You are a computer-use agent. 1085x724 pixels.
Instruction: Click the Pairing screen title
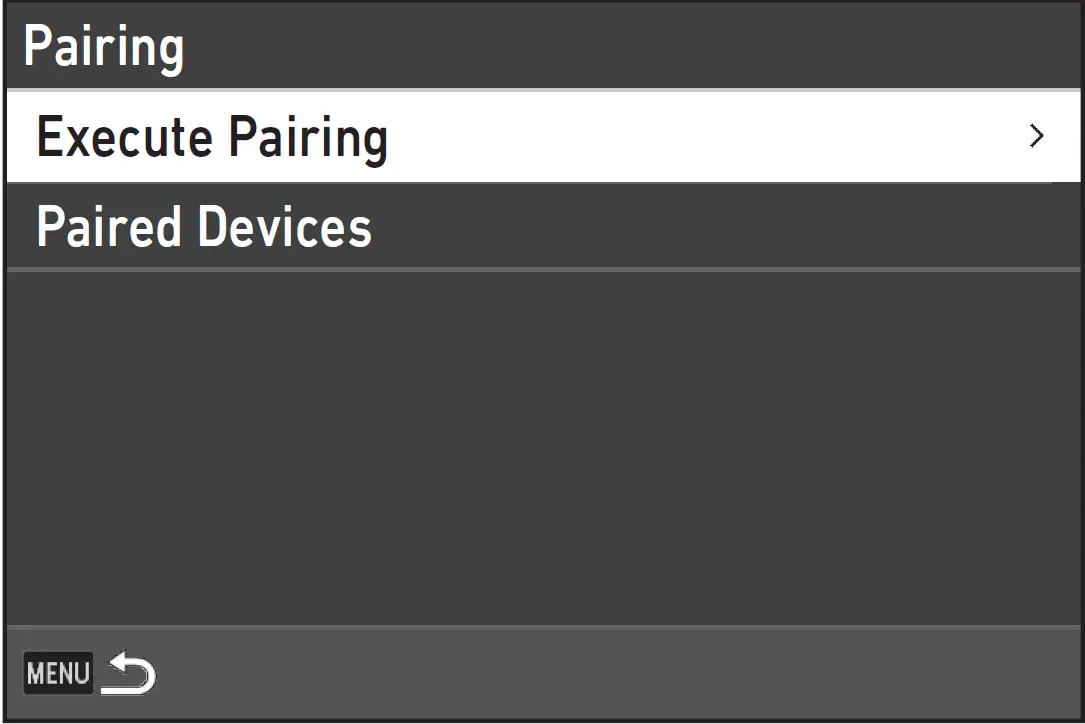coord(104,47)
